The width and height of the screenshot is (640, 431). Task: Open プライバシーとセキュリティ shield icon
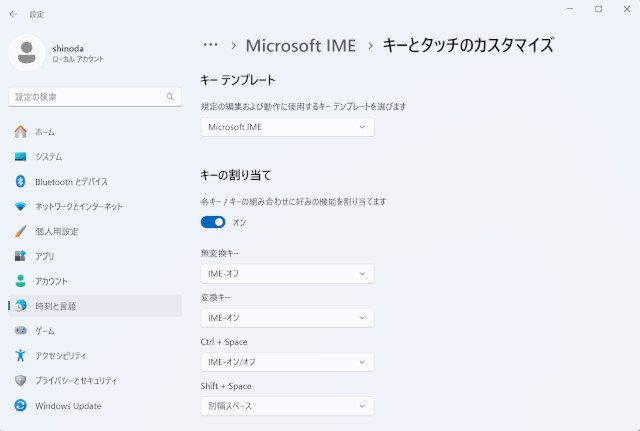20,380
